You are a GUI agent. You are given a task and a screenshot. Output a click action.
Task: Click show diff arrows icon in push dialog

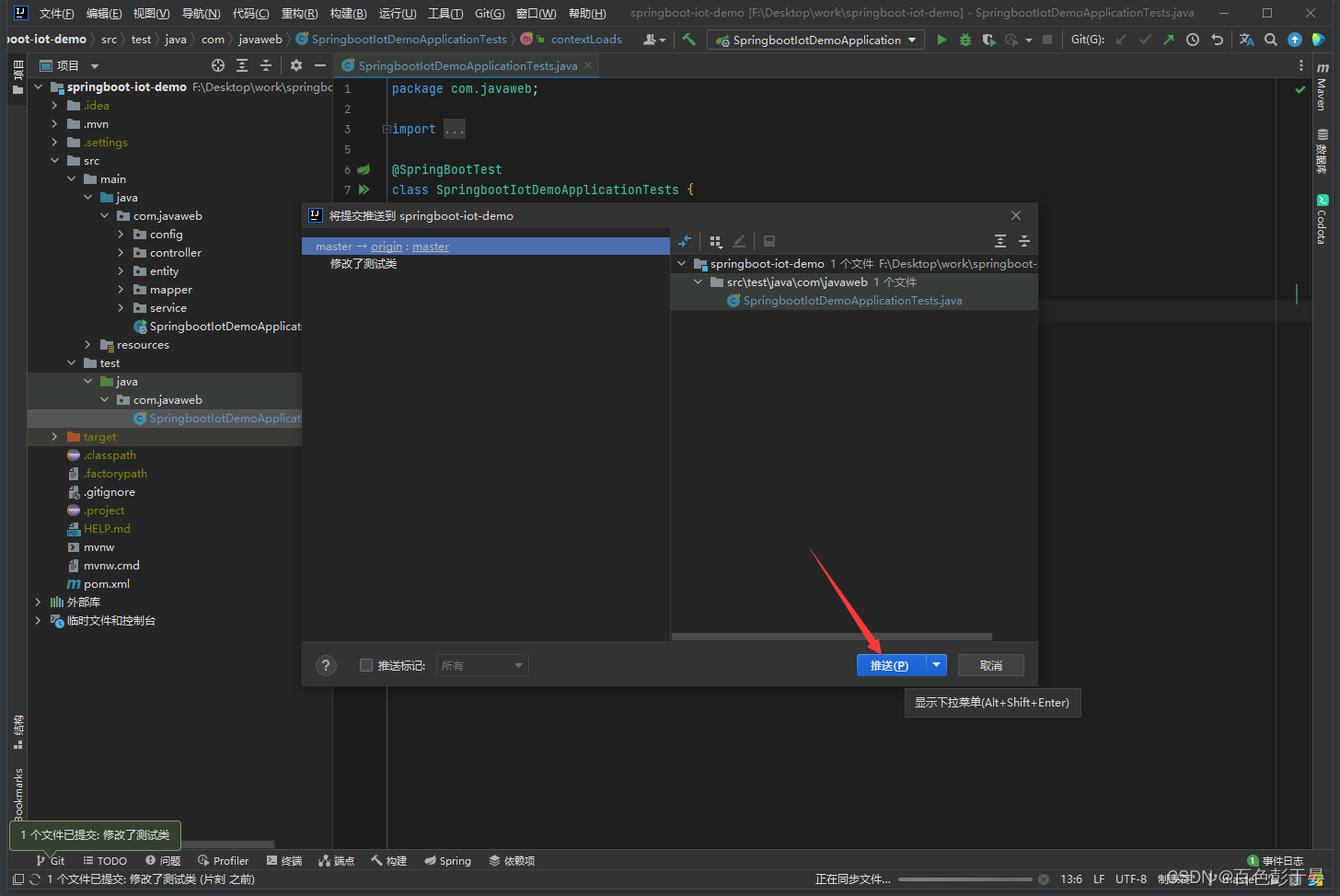685,241
